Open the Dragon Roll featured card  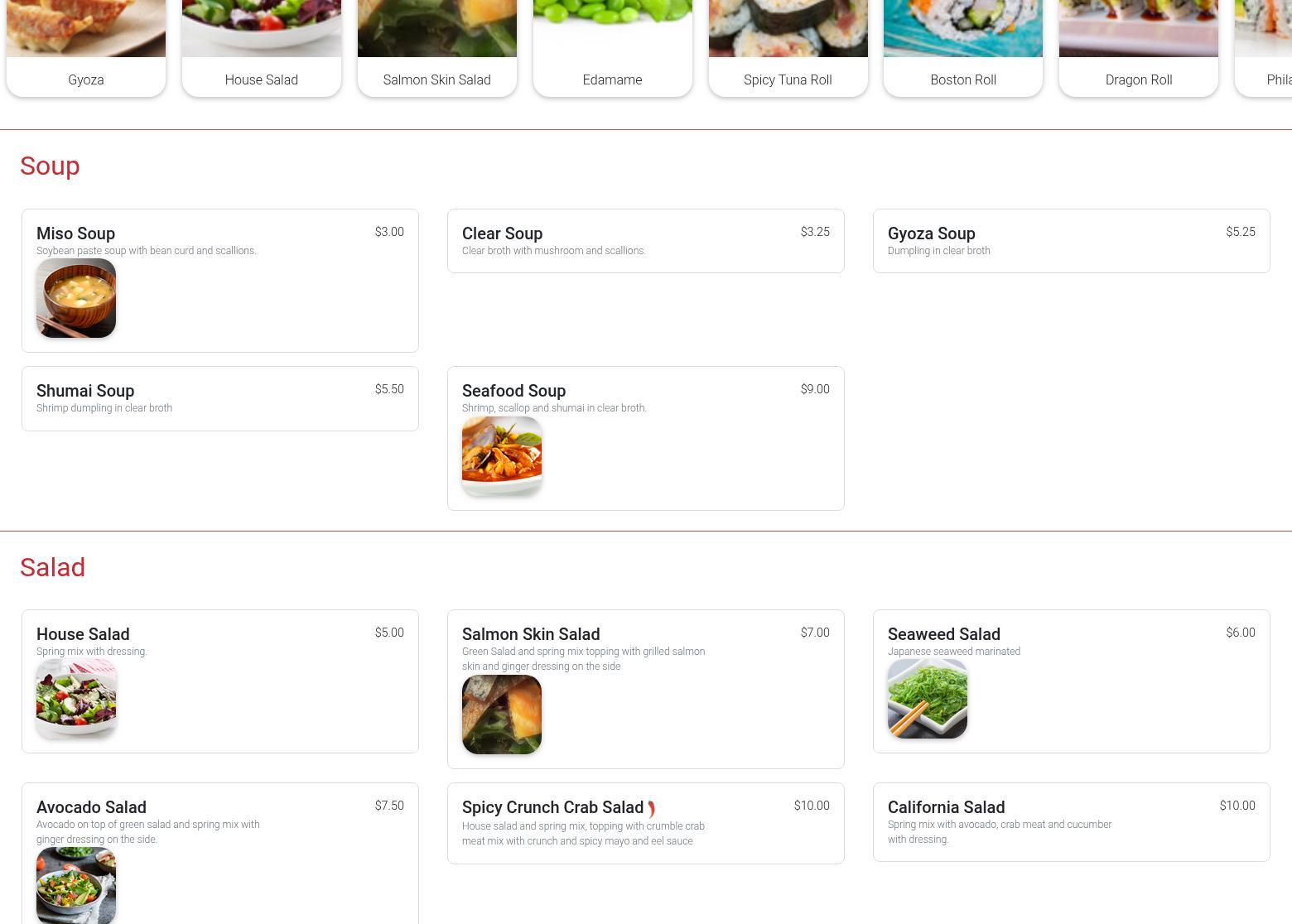(x=1139, y=48)
